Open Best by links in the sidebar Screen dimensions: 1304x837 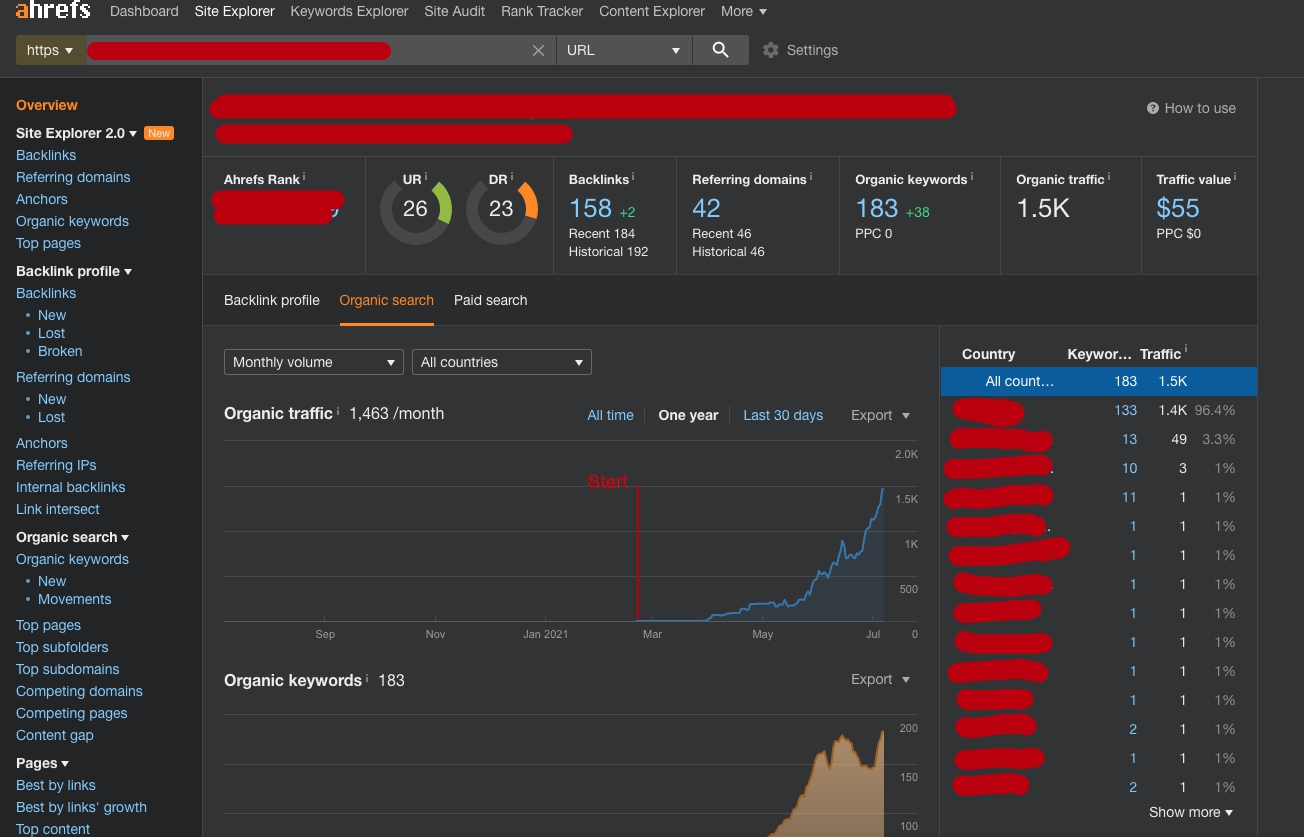[x=56, y=785]
